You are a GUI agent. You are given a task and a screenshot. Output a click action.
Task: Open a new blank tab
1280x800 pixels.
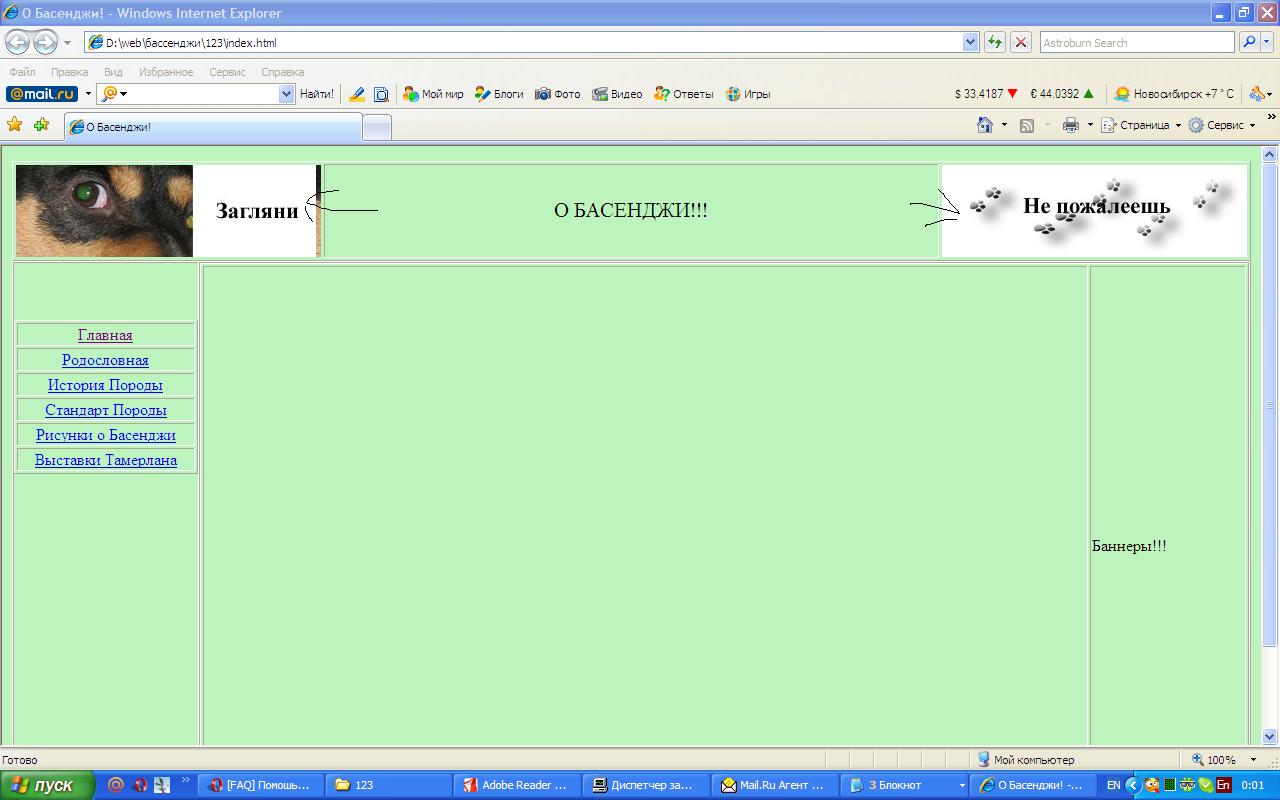tap(377, 127)
